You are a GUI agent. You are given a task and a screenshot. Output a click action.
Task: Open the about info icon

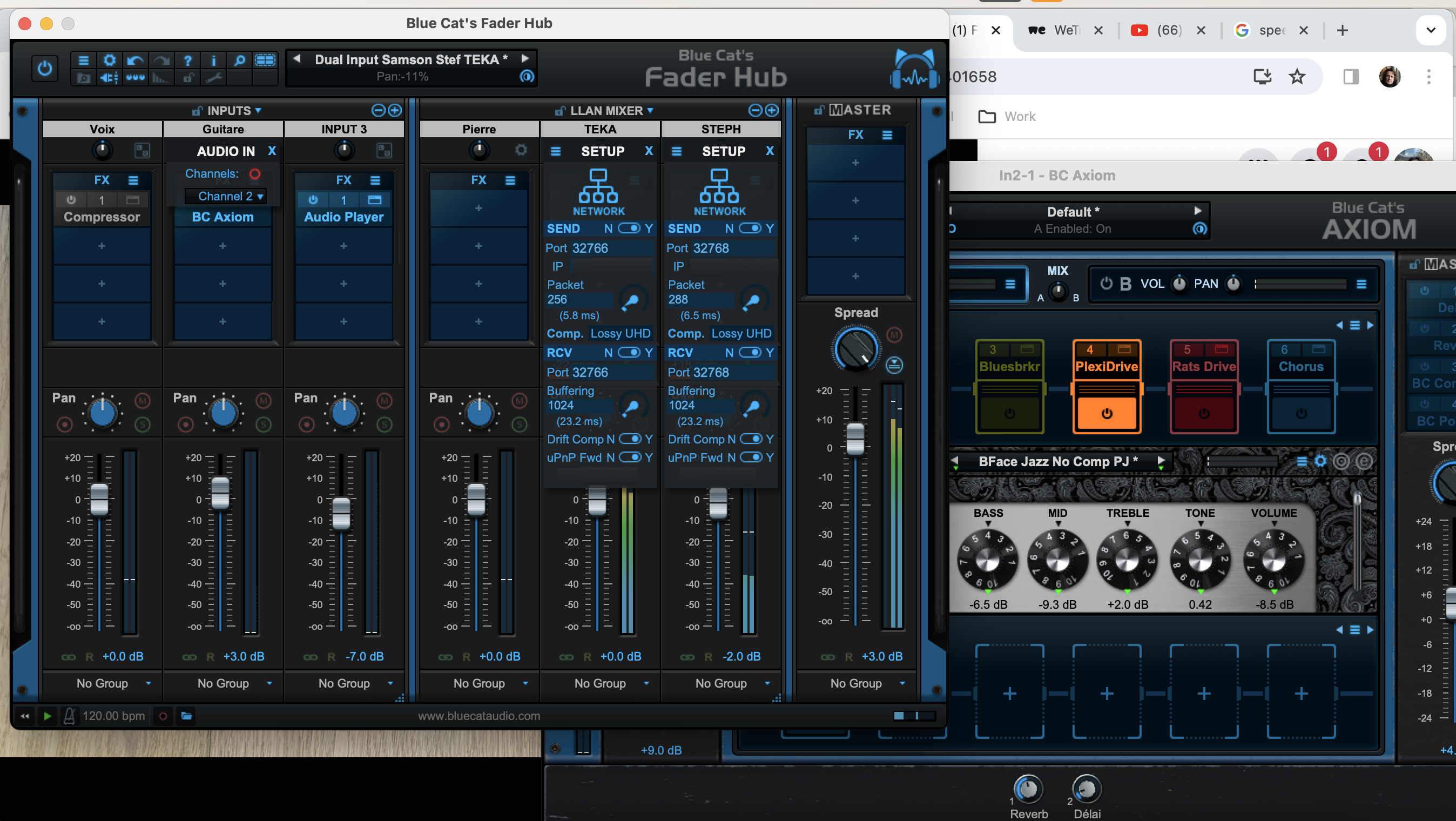214,60
